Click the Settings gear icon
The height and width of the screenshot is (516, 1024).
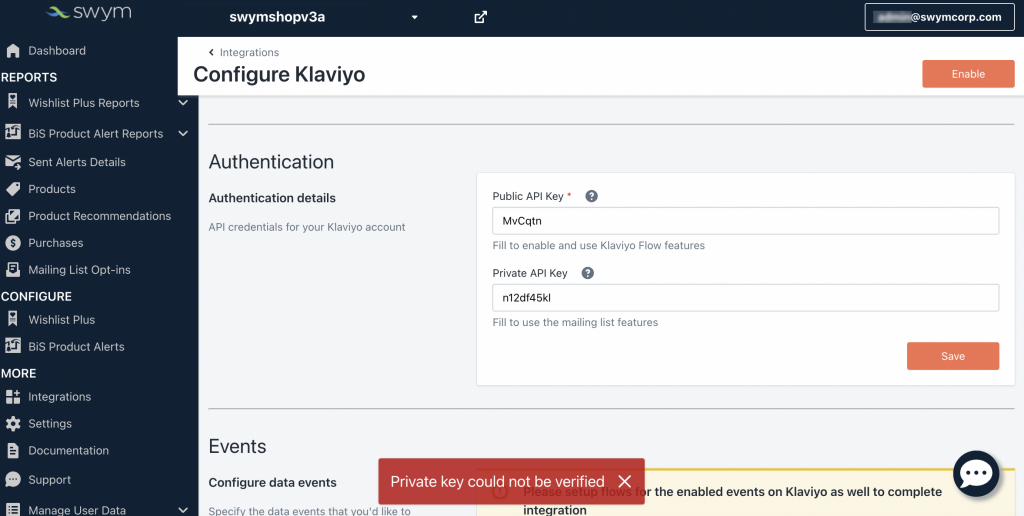[x=12, y=424]
